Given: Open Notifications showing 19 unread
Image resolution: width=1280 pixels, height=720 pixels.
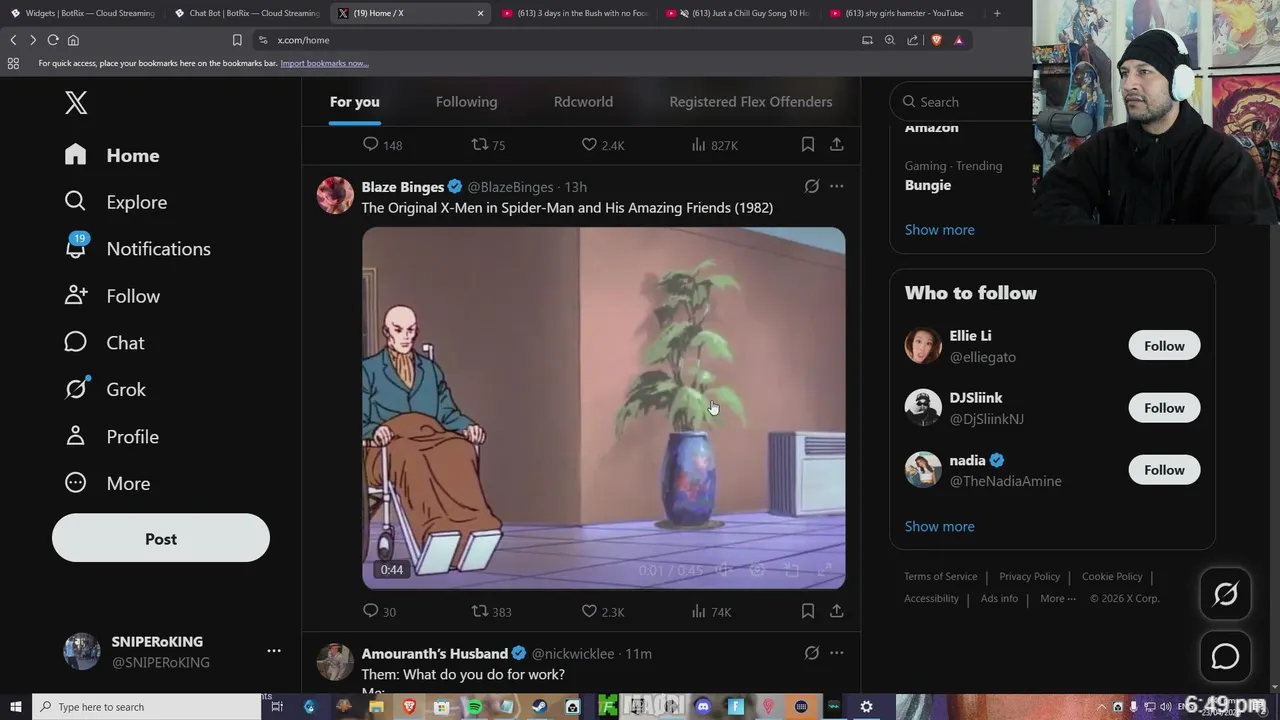Looking at the screenshot, I should pyautogui.click(x=137, y=249).
